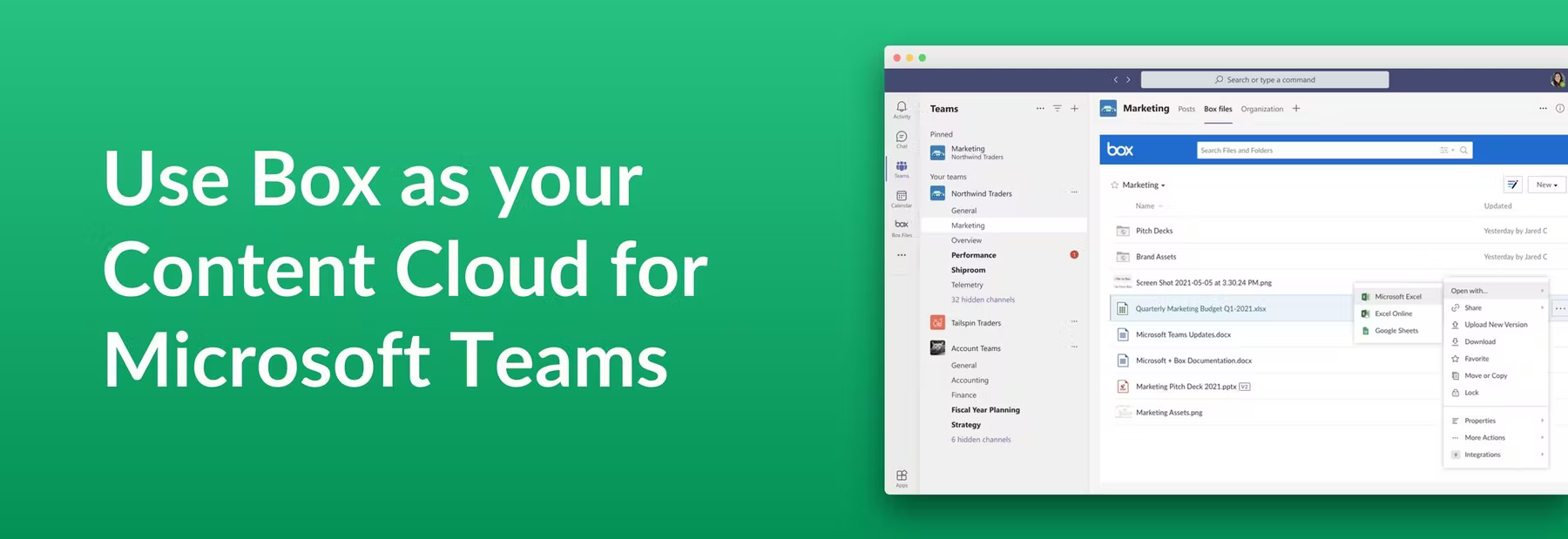This screenshot has width=1568, height=539.
Task: Open Teams panel more options ellipsis
Action: (1040, 109)
